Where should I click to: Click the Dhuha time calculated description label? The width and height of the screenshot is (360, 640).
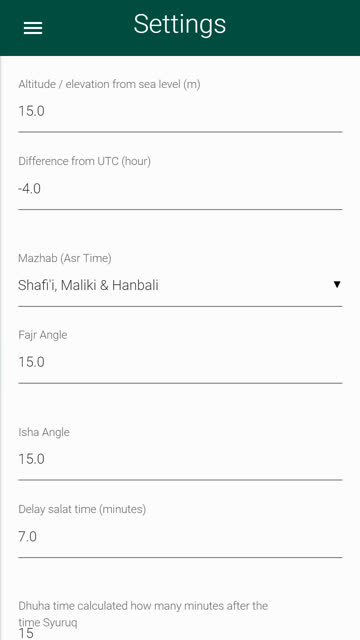coord(143,614)
